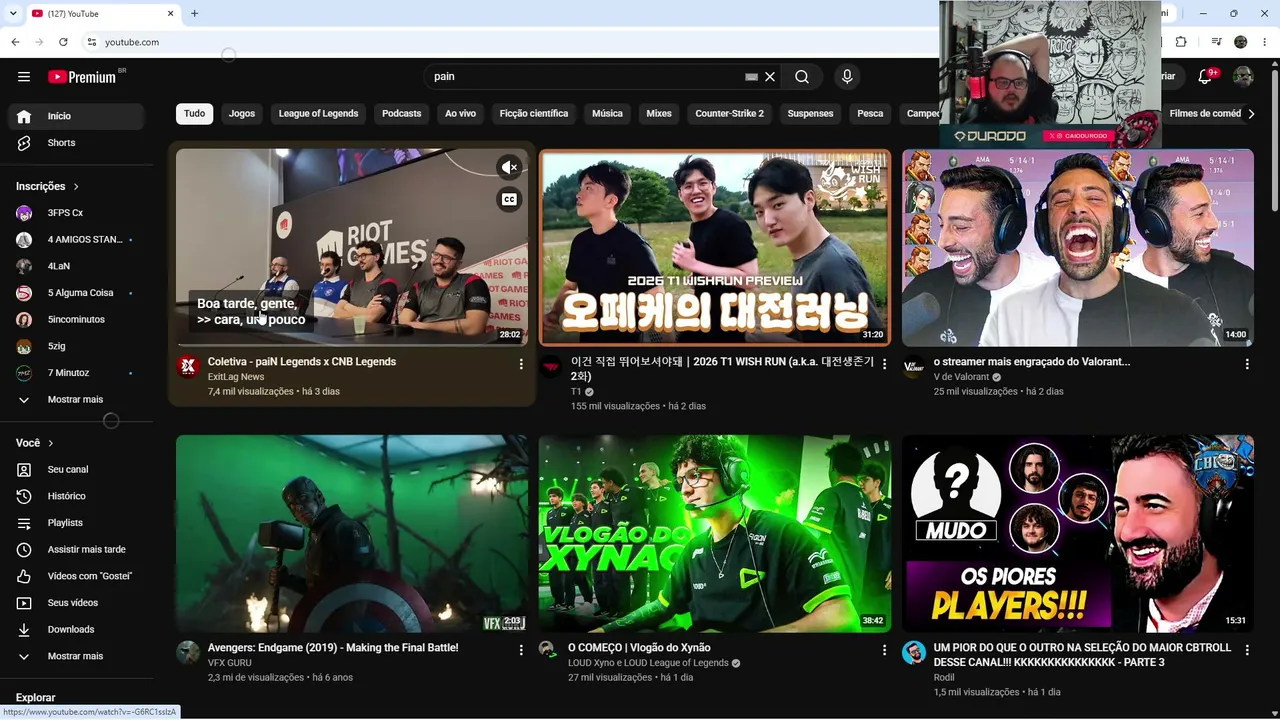Go back in browser history
This screenshot has width=1280, height=720.
tap(15, 42)
